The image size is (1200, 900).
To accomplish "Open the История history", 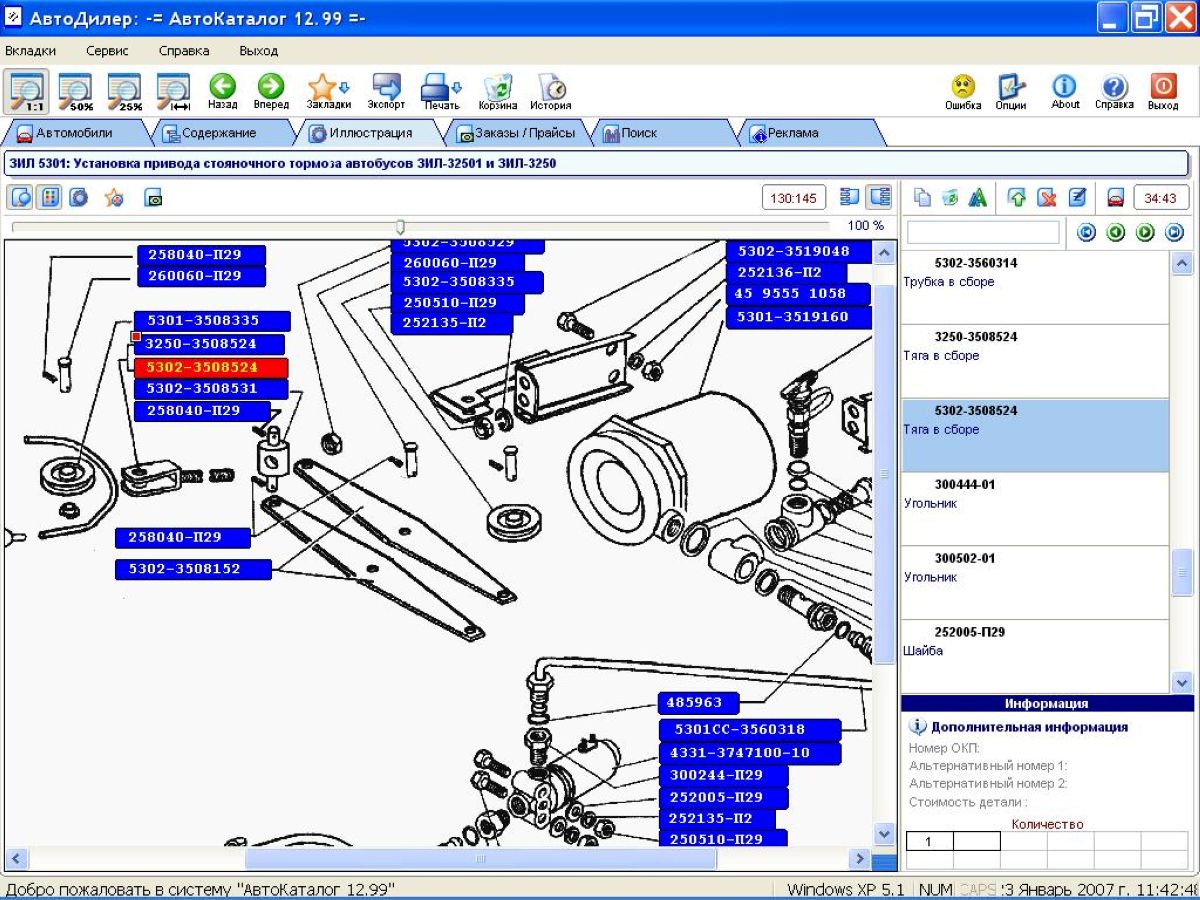I will click(x=551, y=91).
